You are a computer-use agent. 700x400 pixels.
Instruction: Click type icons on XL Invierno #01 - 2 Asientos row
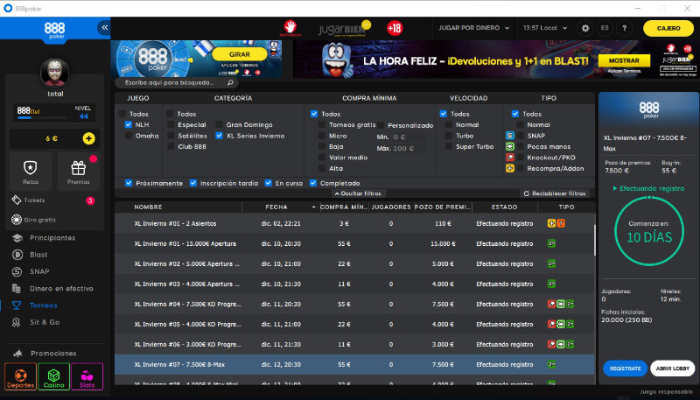(x=556, y=223)
